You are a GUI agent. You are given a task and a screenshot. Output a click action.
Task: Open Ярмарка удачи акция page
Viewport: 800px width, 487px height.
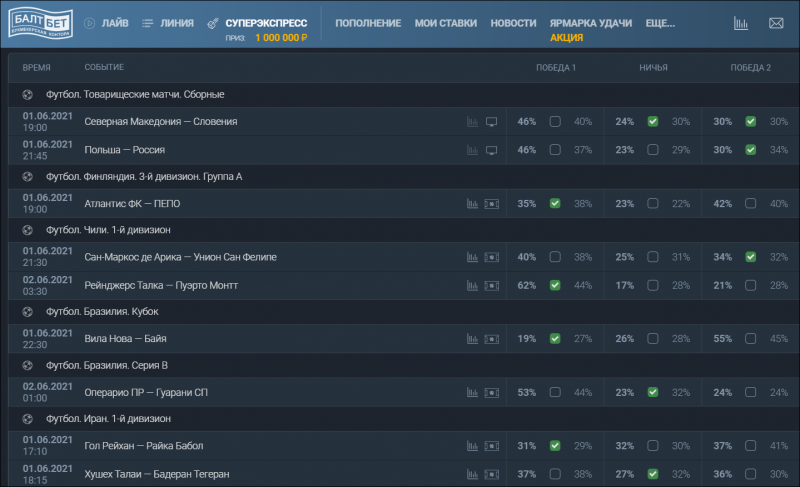(591, 30)
